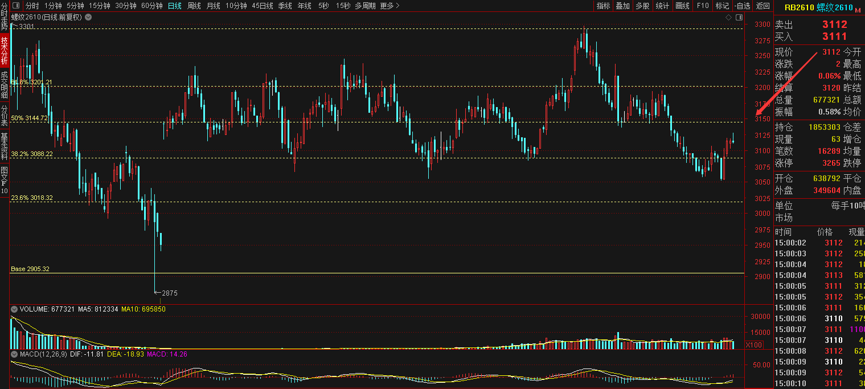
Task: Open the chart title dropdown next to 螺纹2610
Action: (89, 17)
